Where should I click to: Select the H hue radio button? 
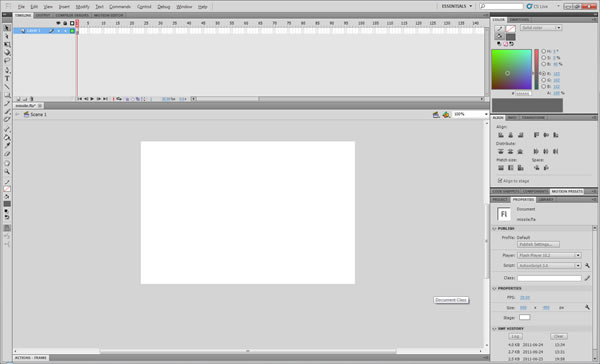point(543,51)
